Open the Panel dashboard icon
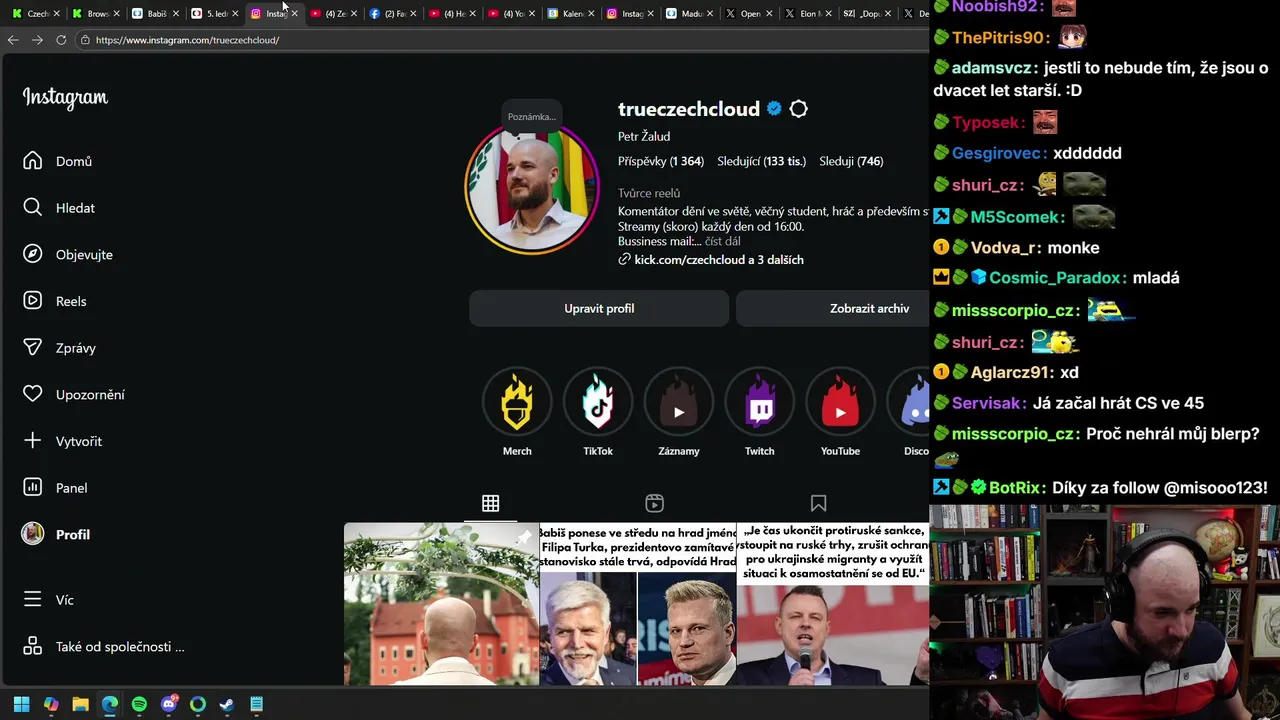This screenshot has width=1280, height=720. coord(33,488)
